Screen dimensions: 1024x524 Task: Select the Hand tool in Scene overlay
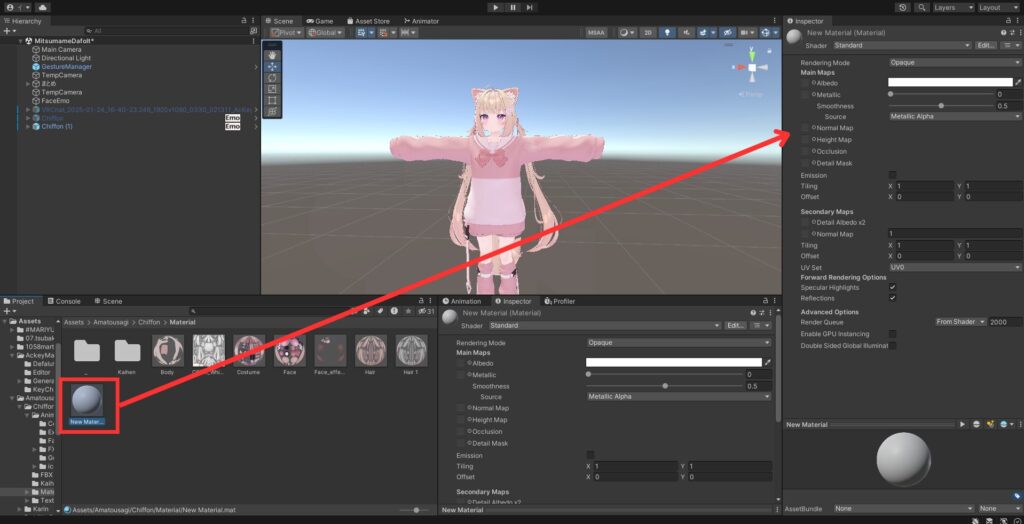pyautogui.click(x=273, y=55)
